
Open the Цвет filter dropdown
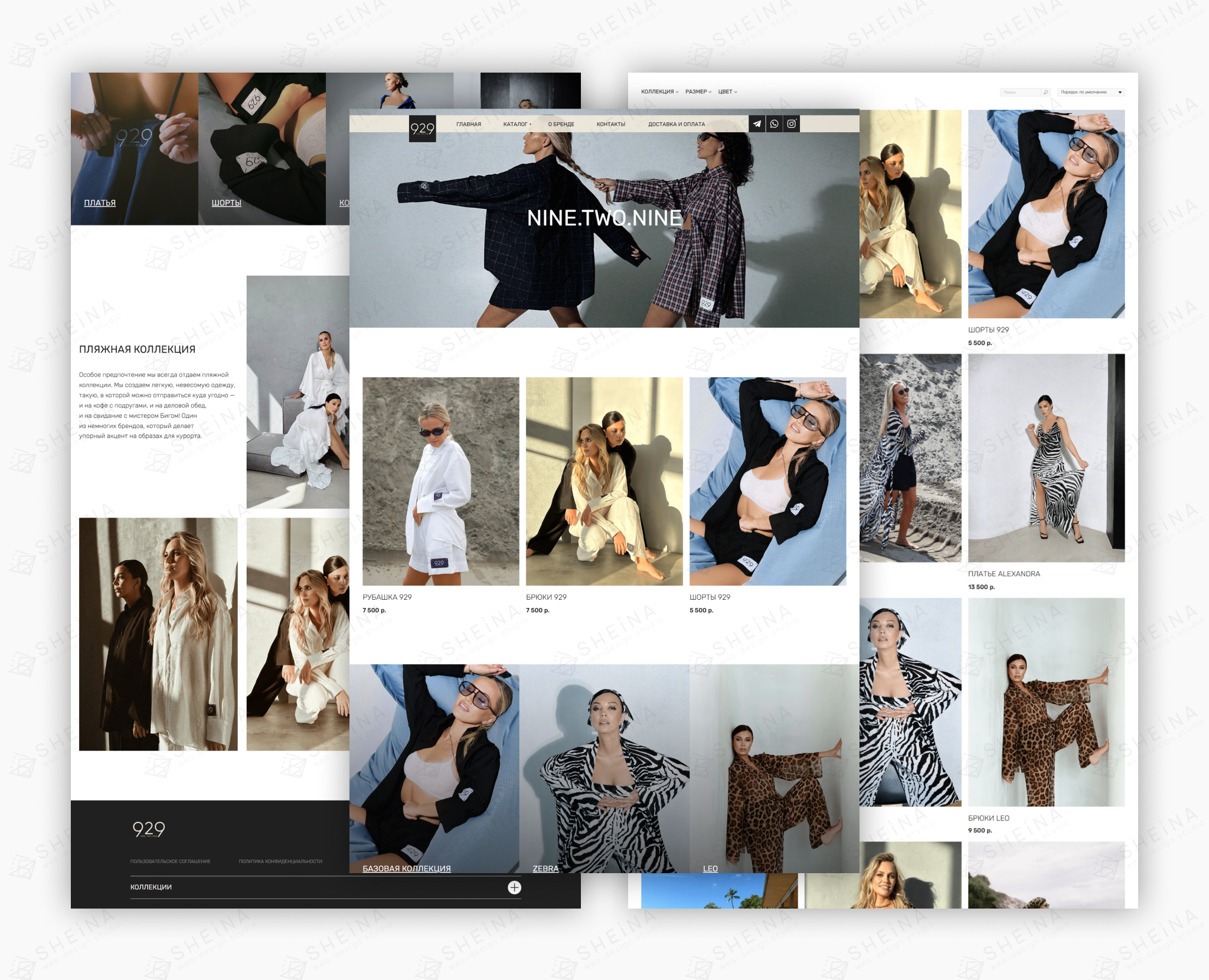pyautogui.click(x=727, y=92)
